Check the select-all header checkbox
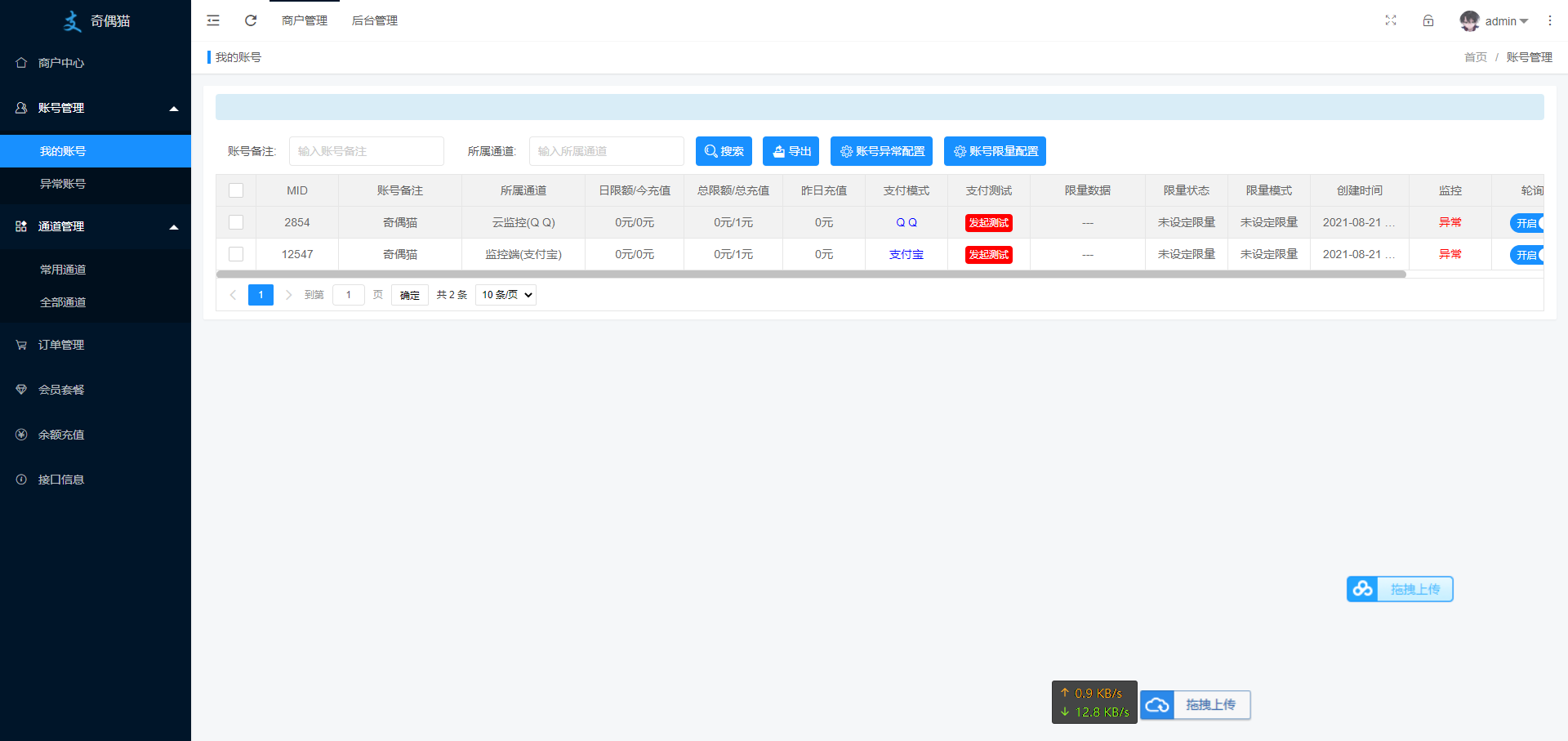This screenshot has width=1568, height=741. pos(236,190)
